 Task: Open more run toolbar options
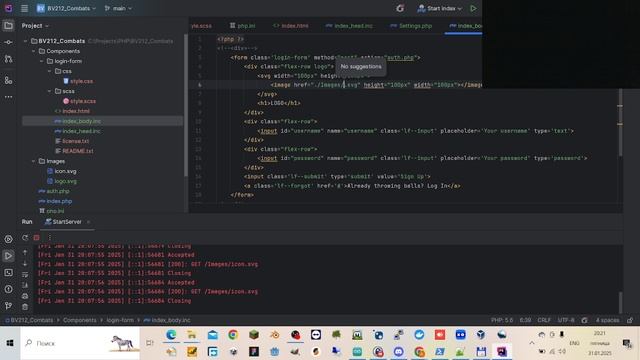[49, 238]
